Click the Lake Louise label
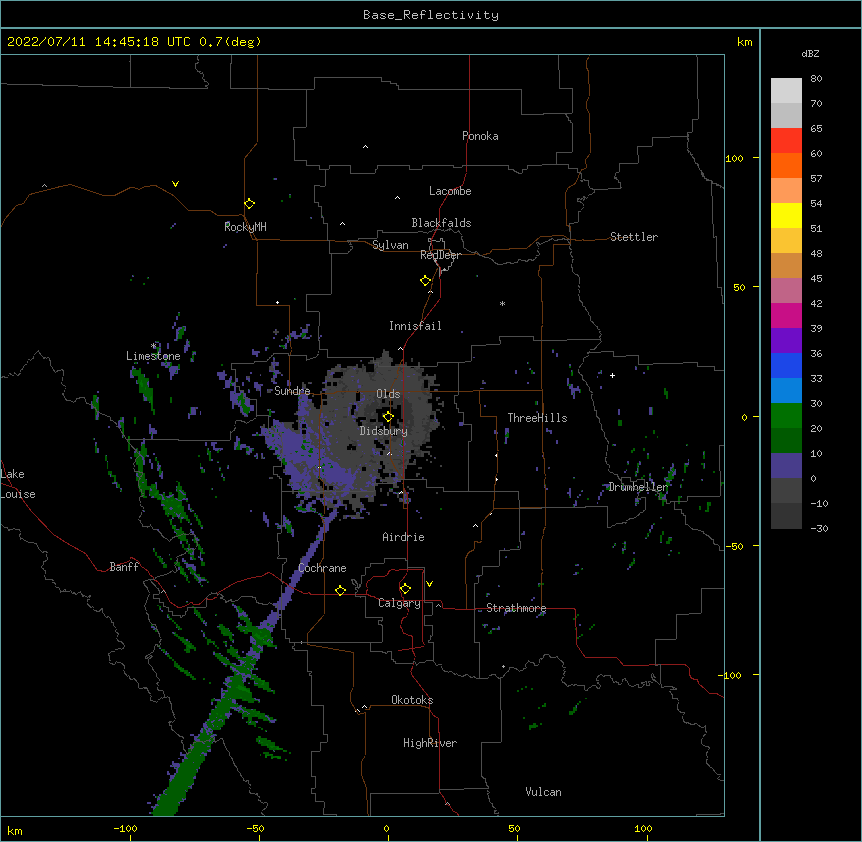The image size is (862, 842). point(18,484)
